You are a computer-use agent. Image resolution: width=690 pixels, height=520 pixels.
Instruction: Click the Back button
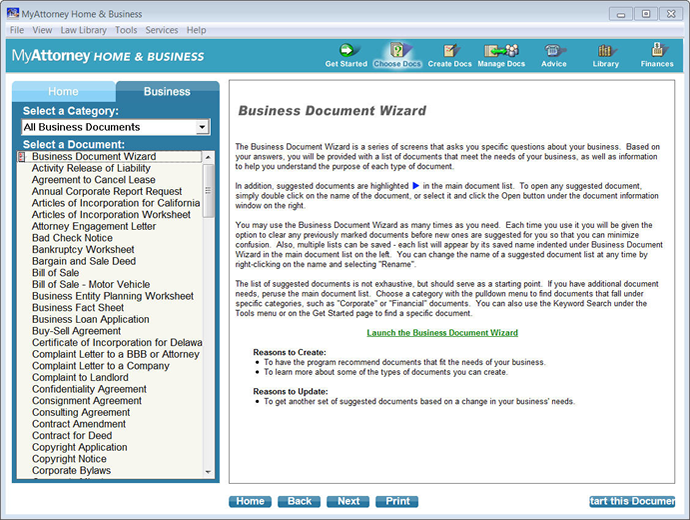coord(299,501)
